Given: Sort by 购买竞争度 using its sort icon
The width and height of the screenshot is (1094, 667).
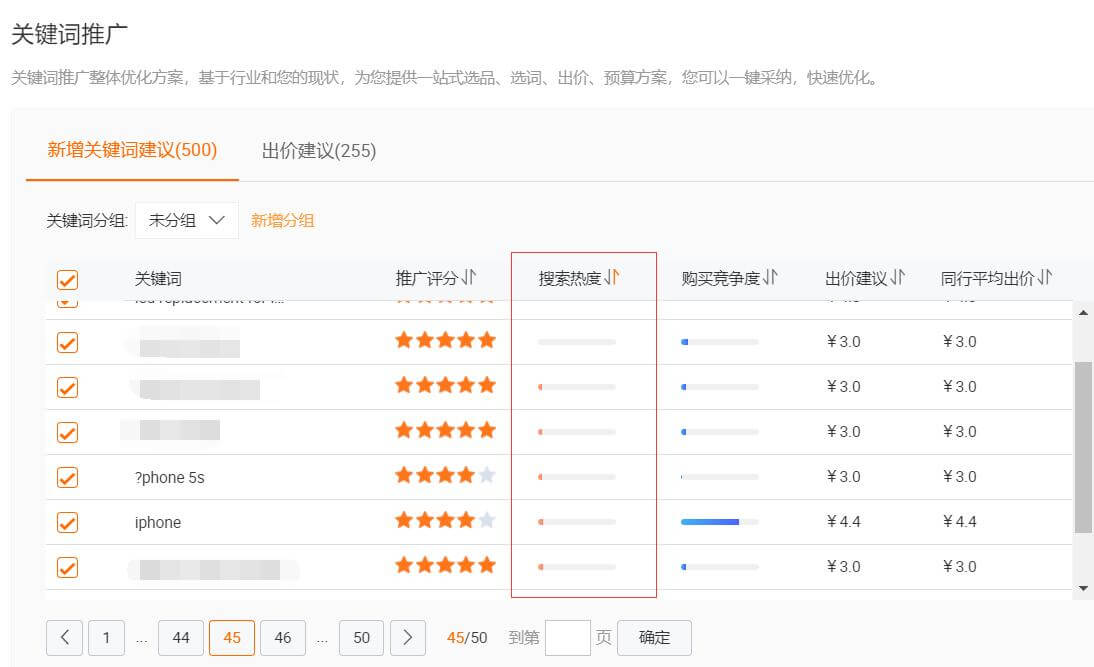Looking at the screenshot, I should tap(770, 278).
